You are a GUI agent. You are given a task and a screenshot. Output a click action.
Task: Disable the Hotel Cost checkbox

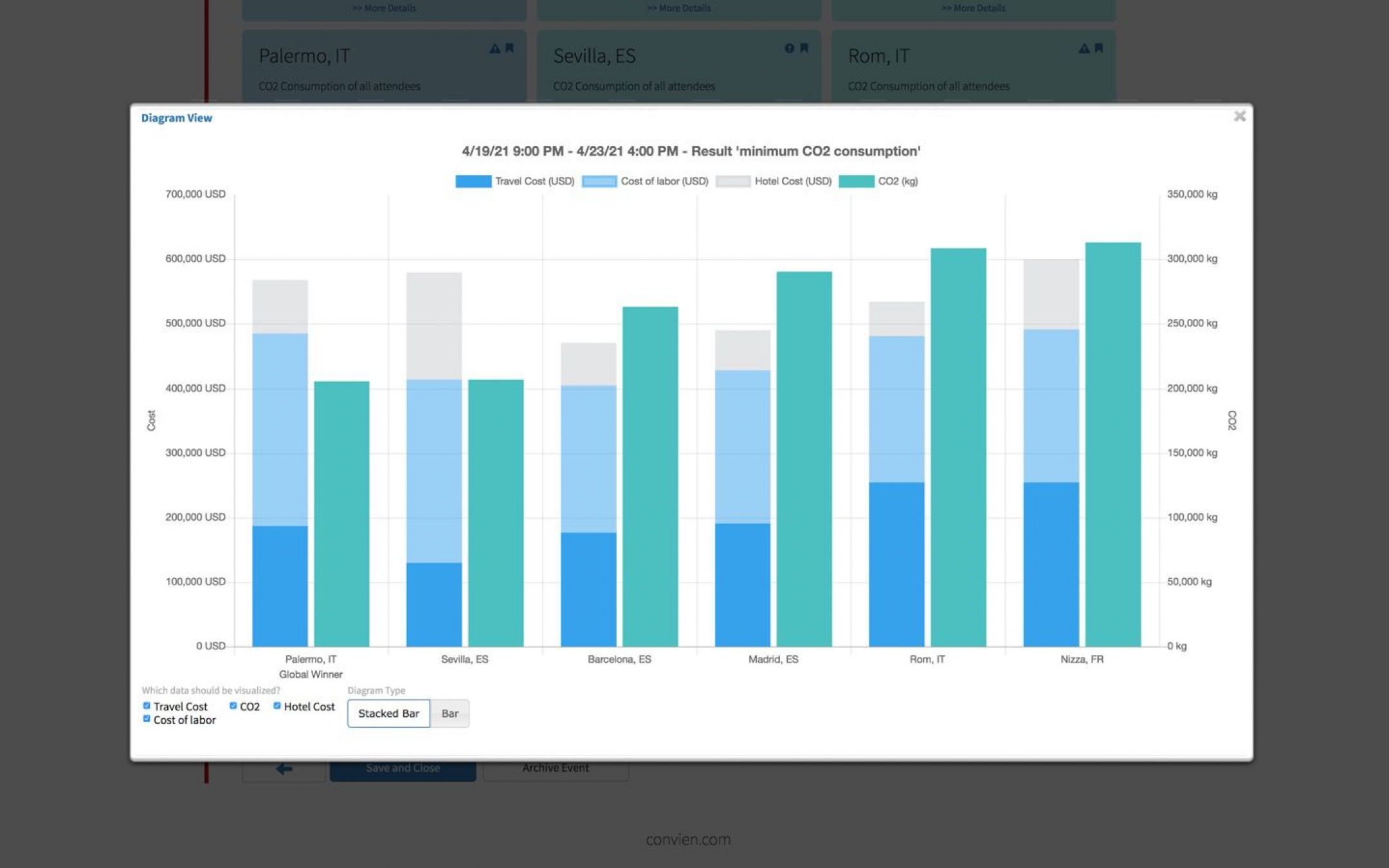(x=277, y=705)
